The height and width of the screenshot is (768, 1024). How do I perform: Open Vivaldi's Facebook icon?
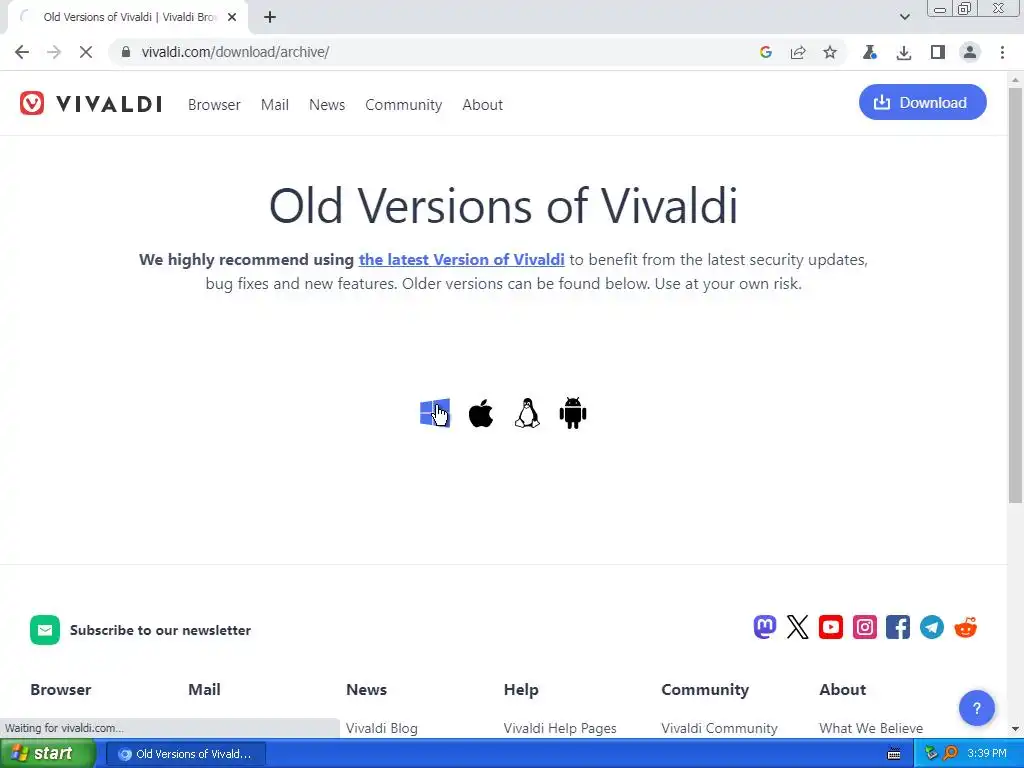898,628
